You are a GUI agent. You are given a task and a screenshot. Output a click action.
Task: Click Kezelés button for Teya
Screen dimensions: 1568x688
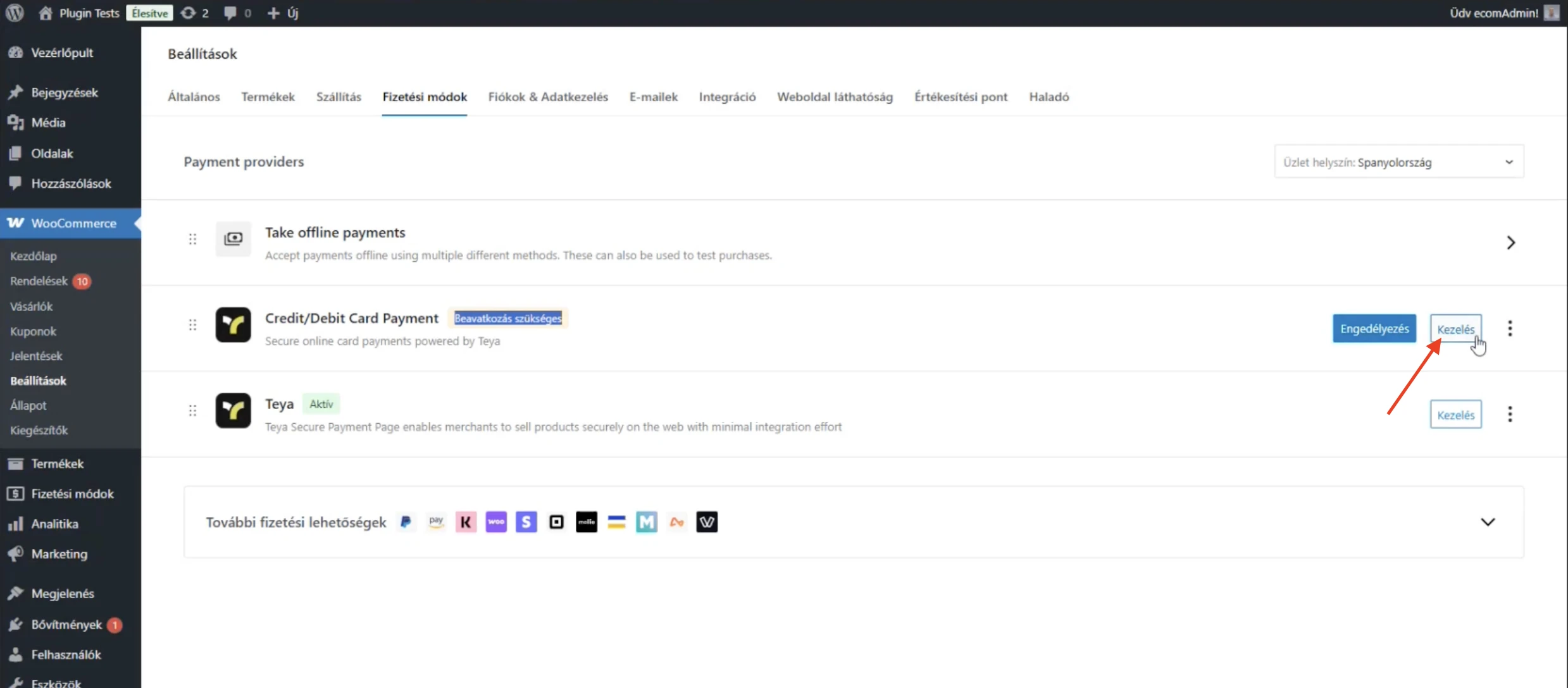point(1455,415)
